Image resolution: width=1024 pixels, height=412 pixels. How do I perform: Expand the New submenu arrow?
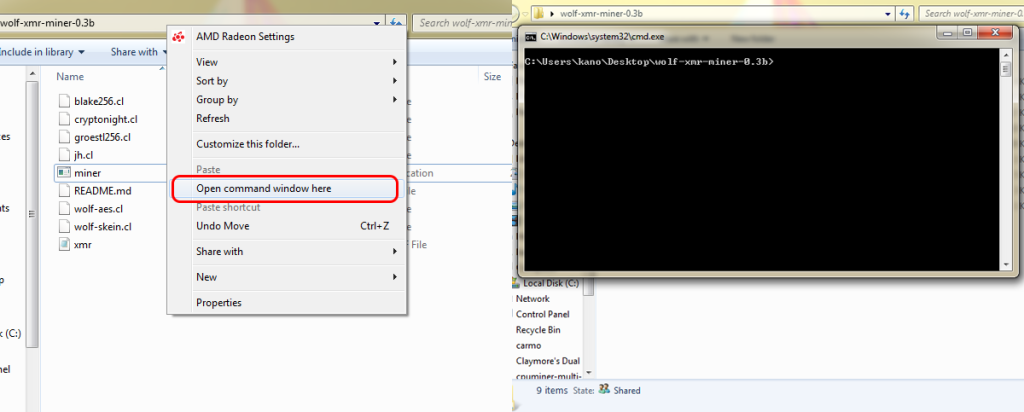[394, 277]
